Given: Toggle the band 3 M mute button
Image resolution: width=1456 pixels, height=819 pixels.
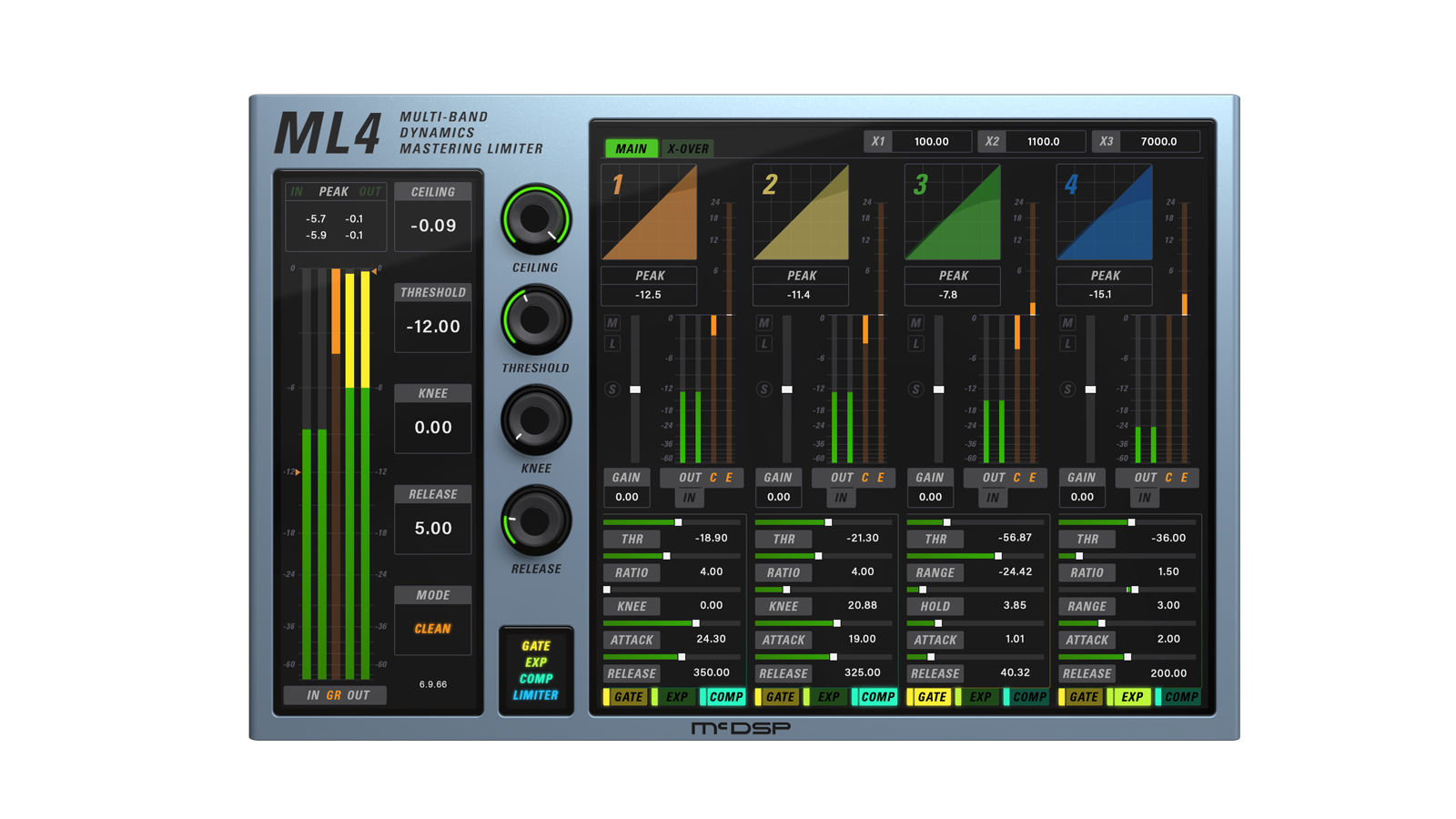Looking at the screenshot, I should (915, 322).
